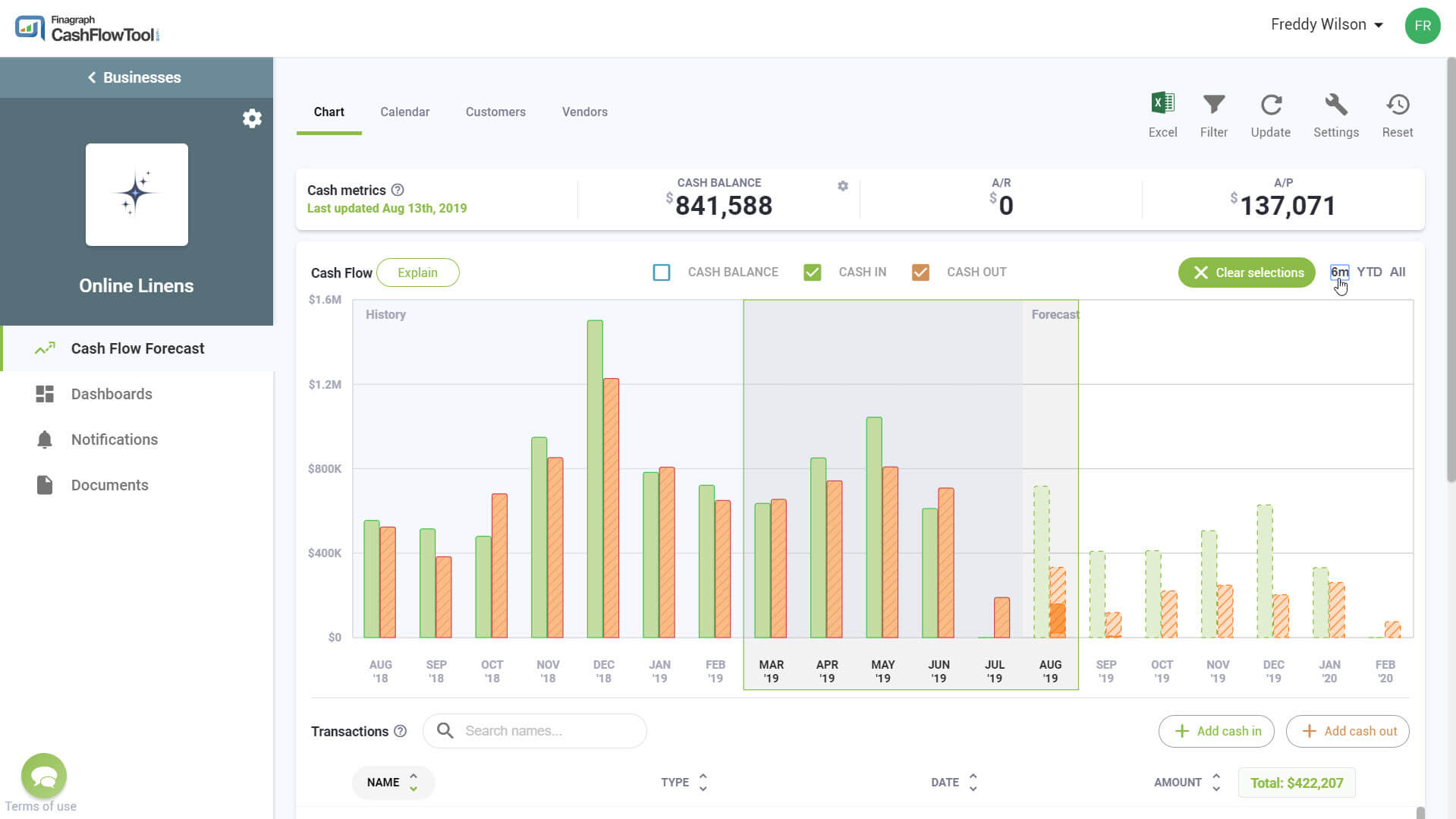Switch to the Calendar tab
The width and height of the screenshot is (1456, 819).
point(405,112)
